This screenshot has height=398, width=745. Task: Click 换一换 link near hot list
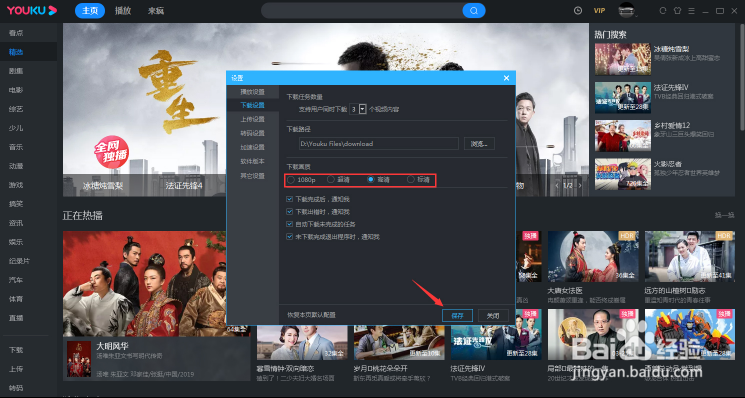pyautogui.click(x=725, y=215)
